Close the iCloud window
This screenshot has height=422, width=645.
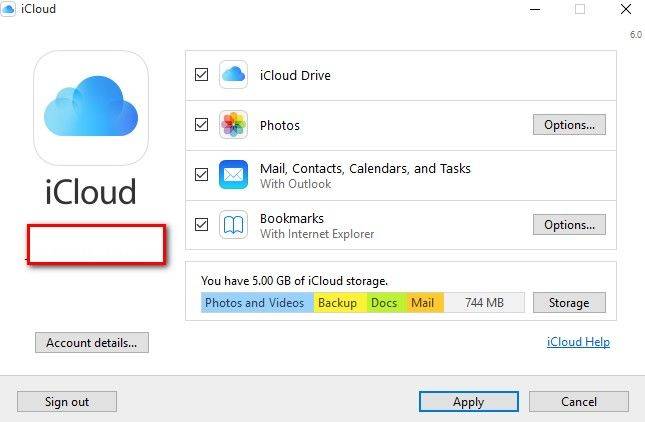point(626,9)
